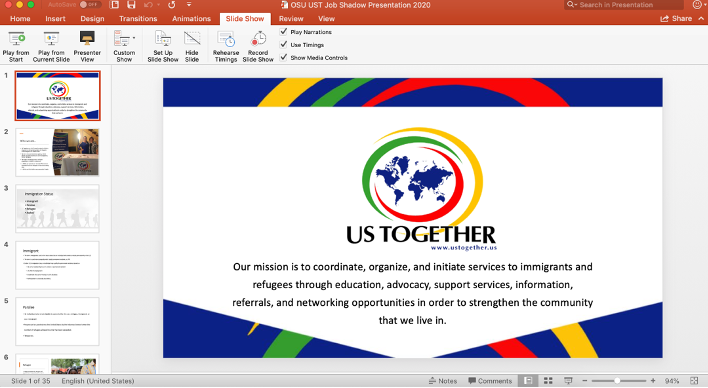Start slide show from status bar icon

point(568,381)
